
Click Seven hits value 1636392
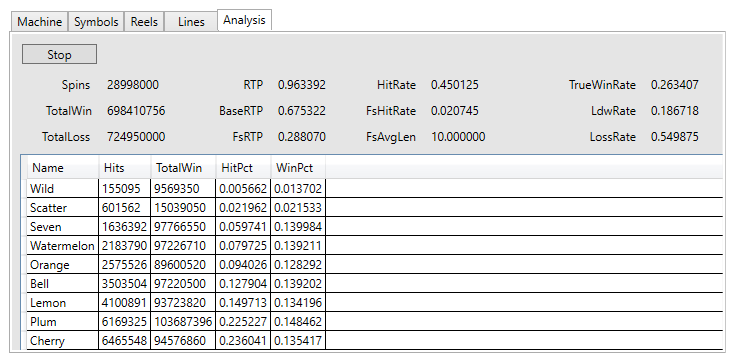point(125,227)
